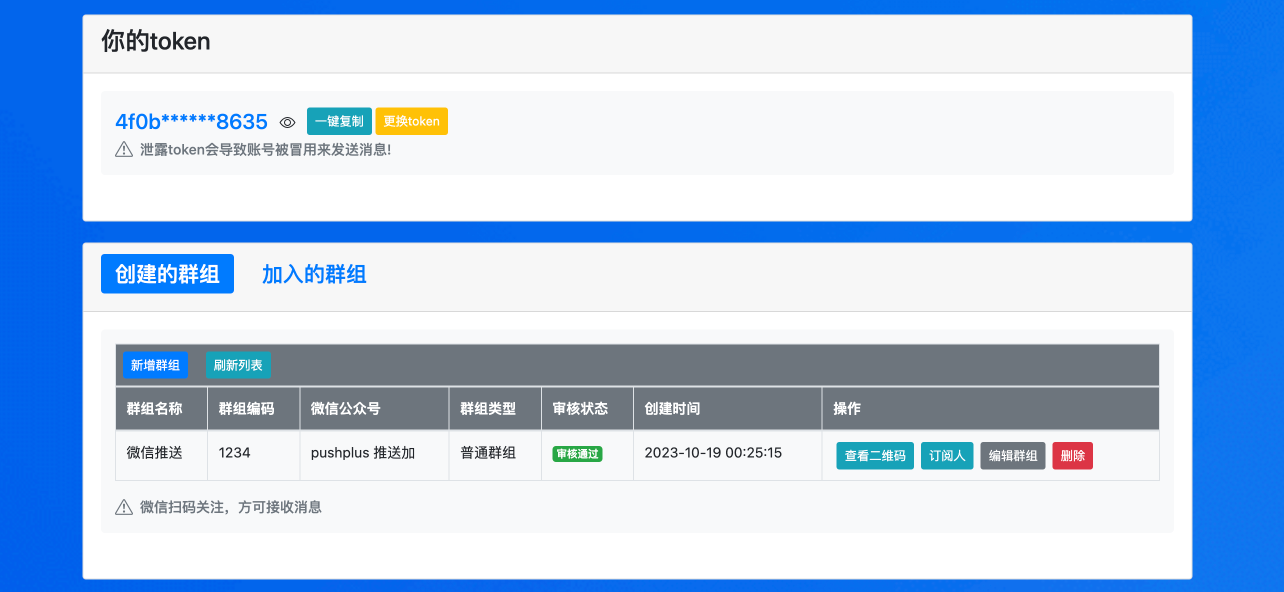The image size is (1284, 592).
Task: Select the 微信推送 group name cell
Action: pyautogui.click(x=155, y=453)
